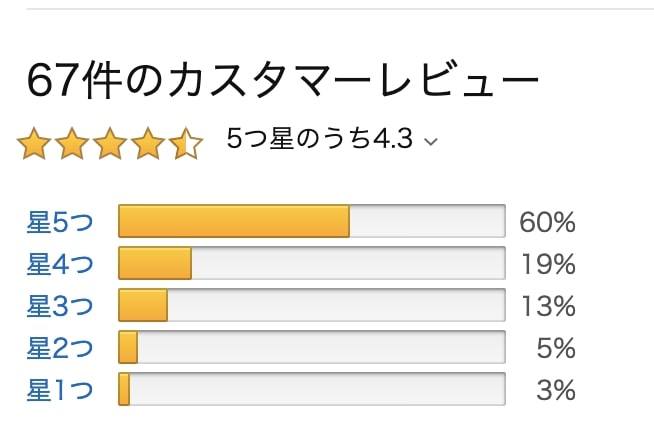
Task: Click the third gold rating star
Action: coord(110,144)
